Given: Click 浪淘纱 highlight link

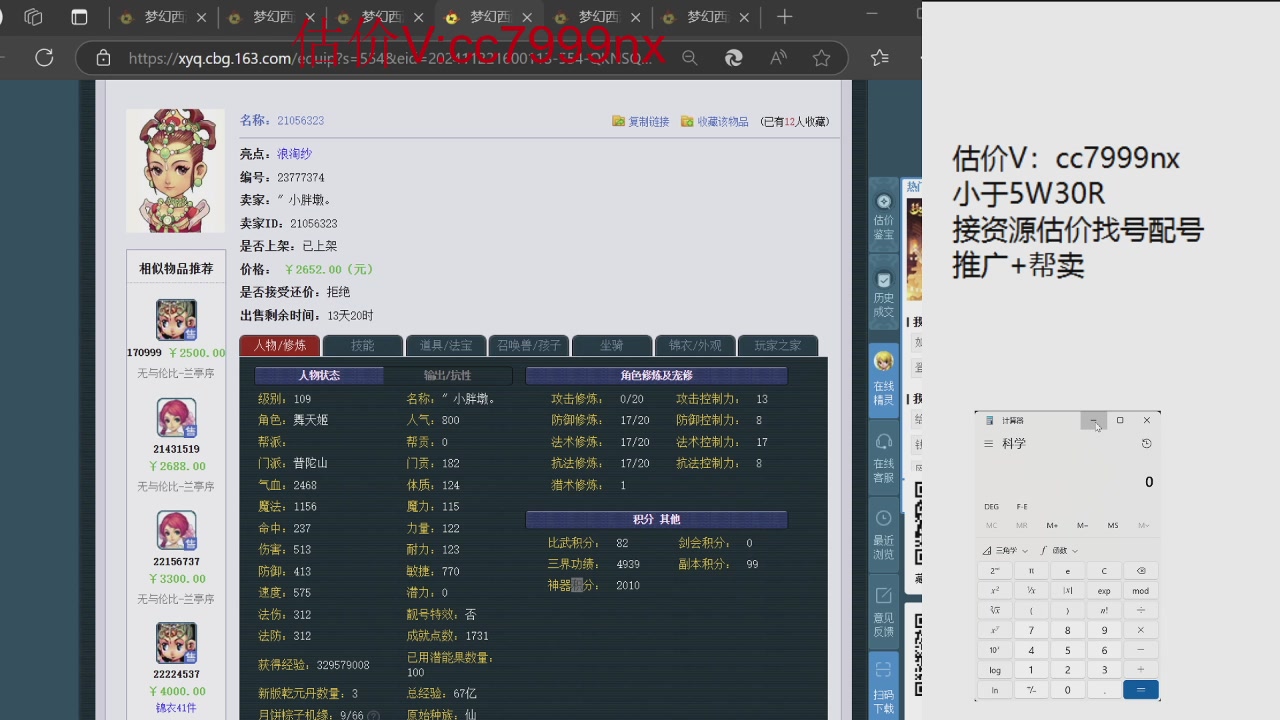Looking at the screenshot, I should tap(295, 154).
